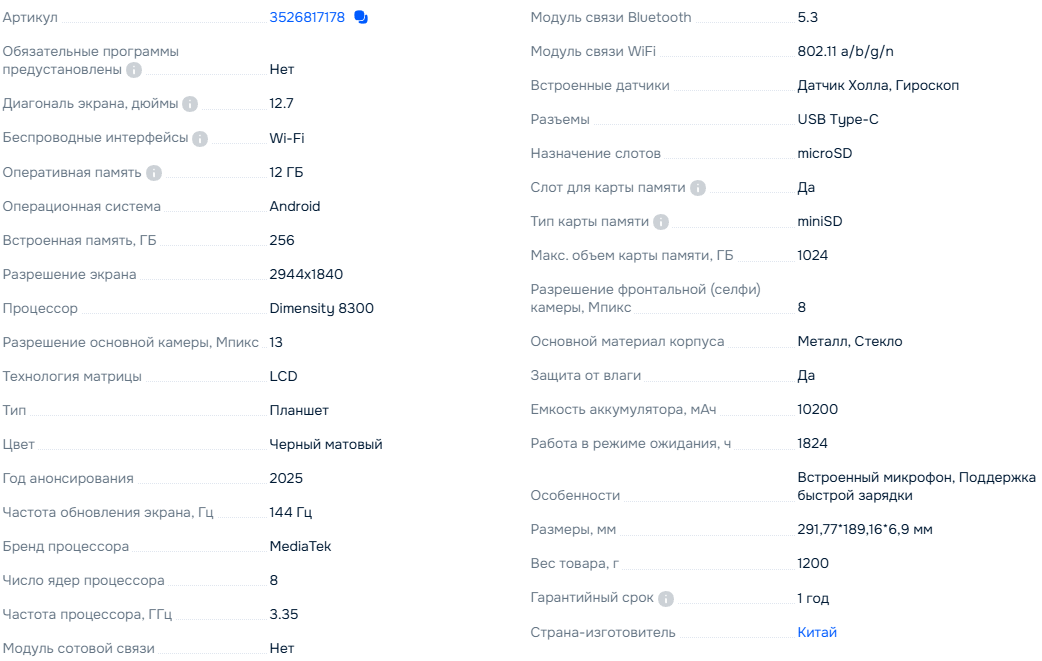1042x661 pixels.
Task: Copy the article number with the copy icon
Action: 361,17
